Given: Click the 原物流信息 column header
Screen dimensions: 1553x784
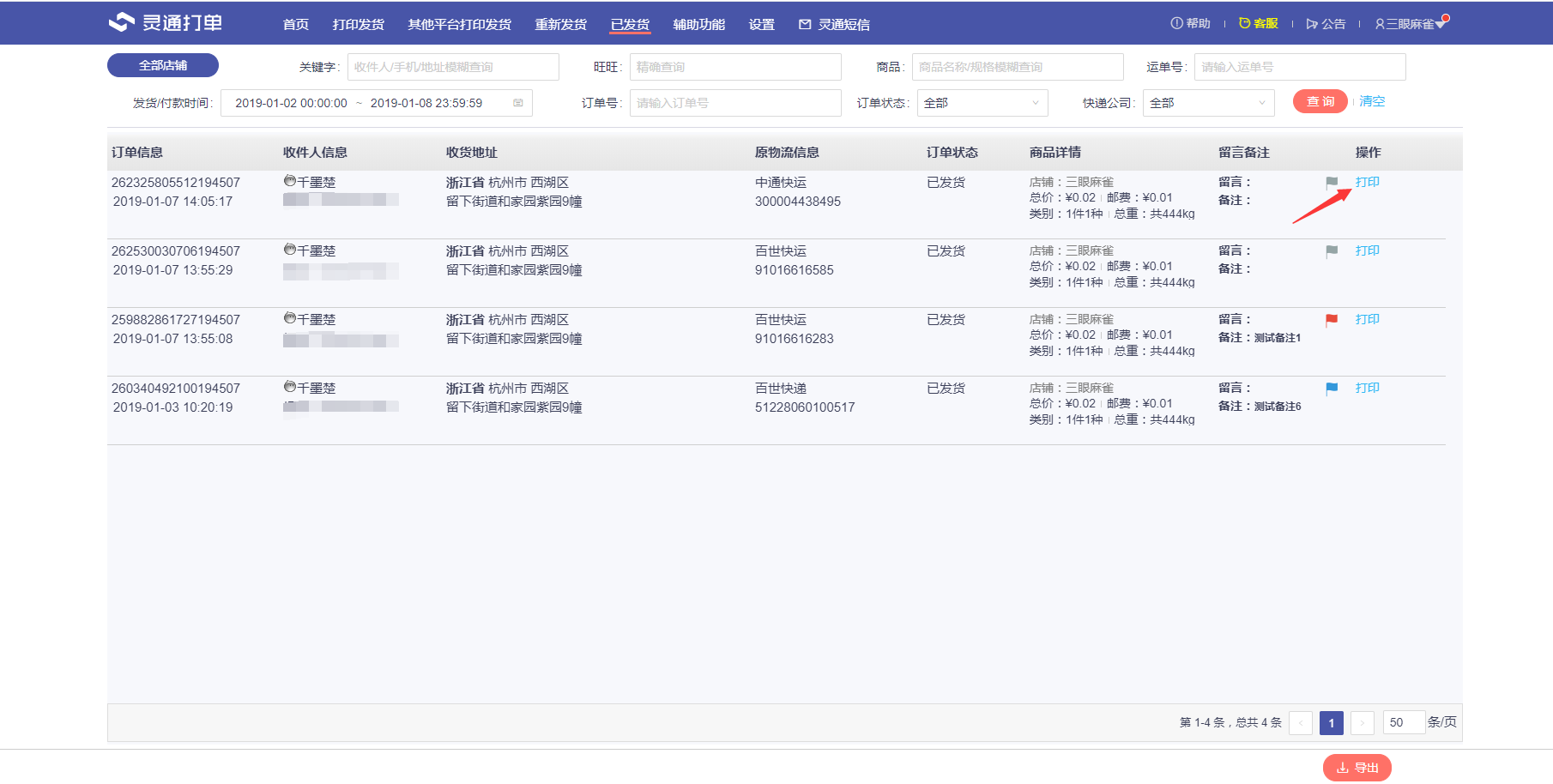Looking at the screenshot, I should tap(787, 153).
